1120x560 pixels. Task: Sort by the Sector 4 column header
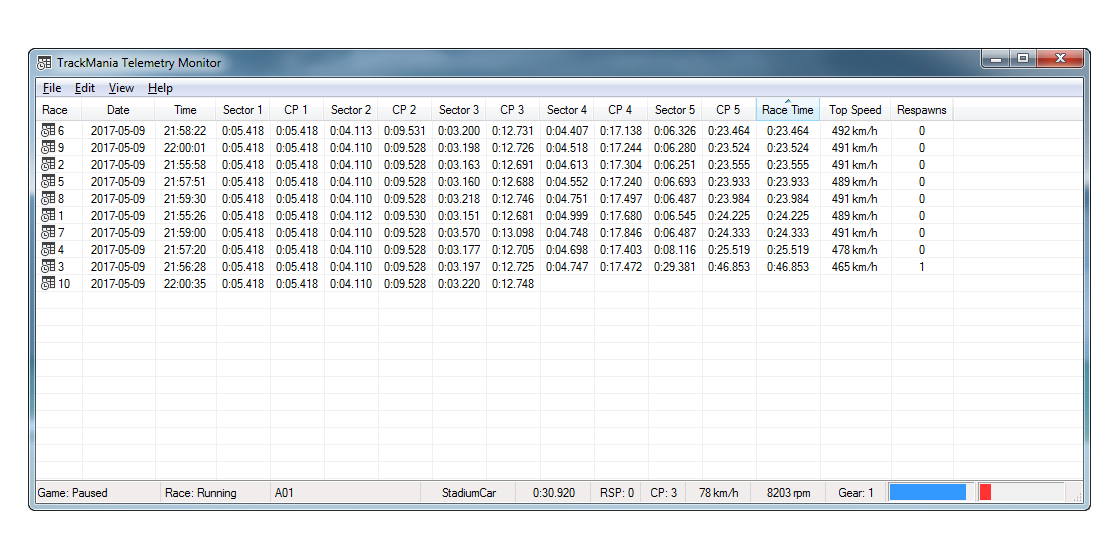566,110
